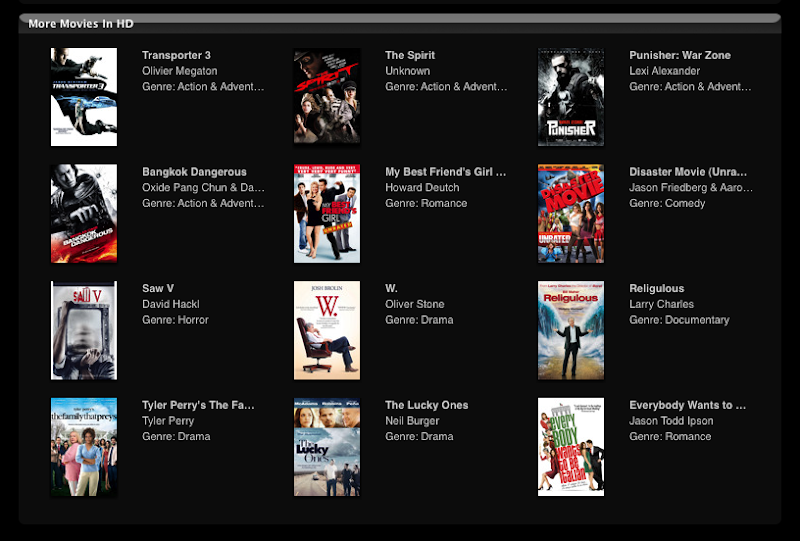Click Genre: Drama under Tyler Perry's film
Image resolution: width=800 pixels, height=541 pixels.
point(176,436)
